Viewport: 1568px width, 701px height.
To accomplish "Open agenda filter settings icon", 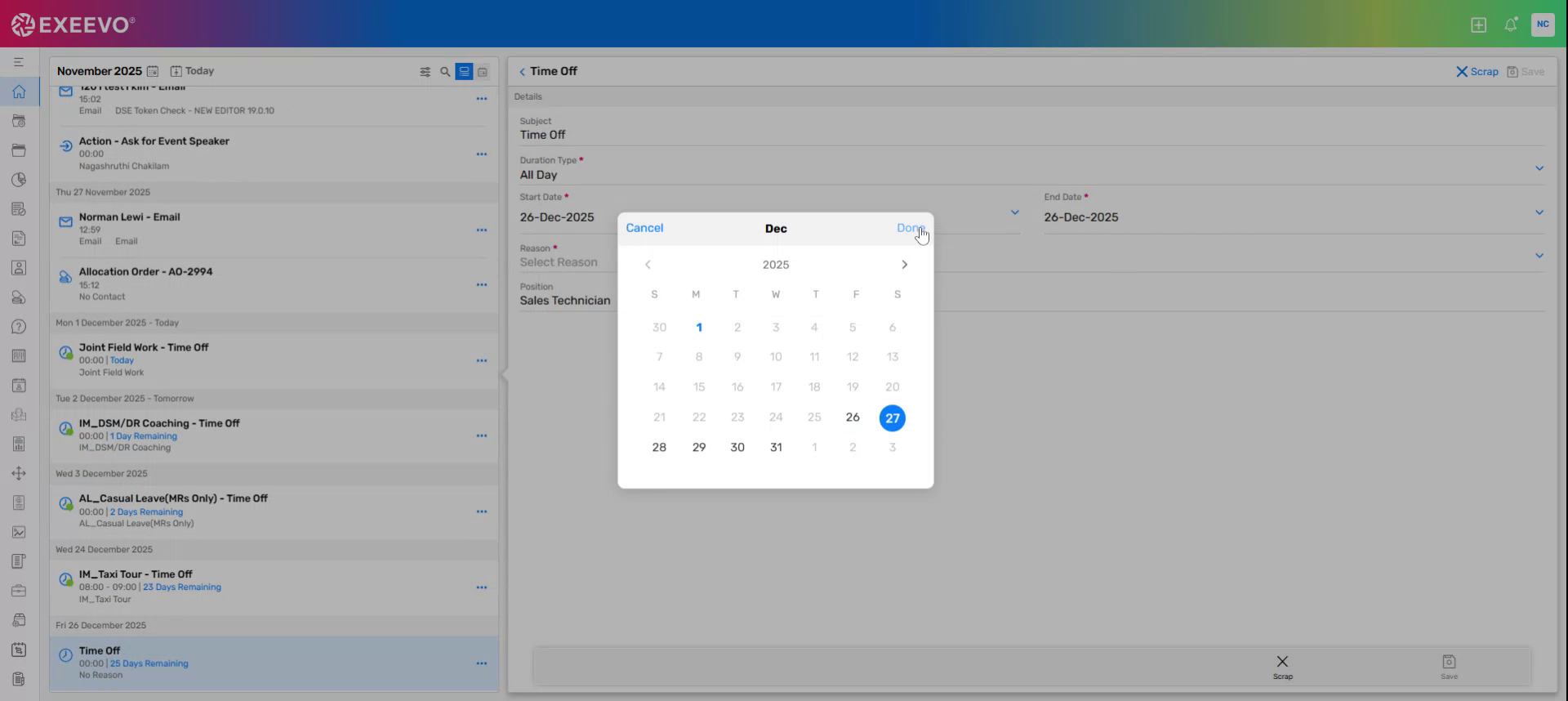I will [425, 72].
